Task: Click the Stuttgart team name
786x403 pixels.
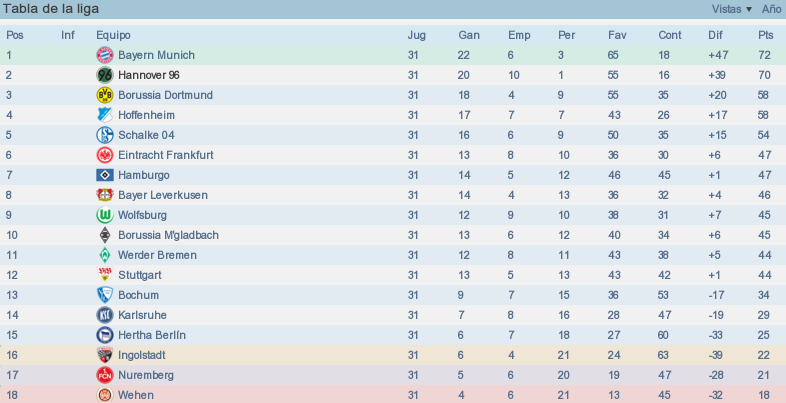Action: tap(140, 275)
